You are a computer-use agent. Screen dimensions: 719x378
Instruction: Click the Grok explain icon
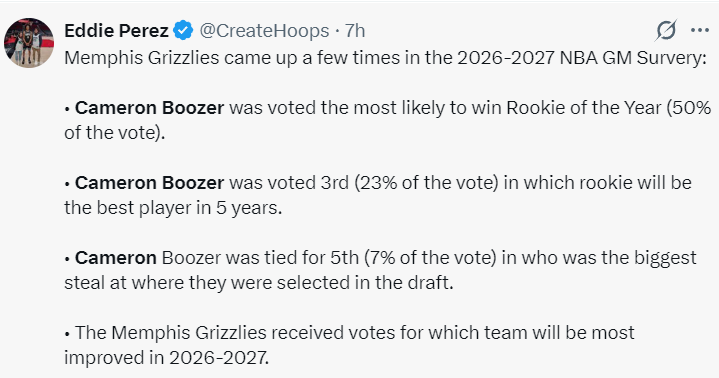coord(666,31)
